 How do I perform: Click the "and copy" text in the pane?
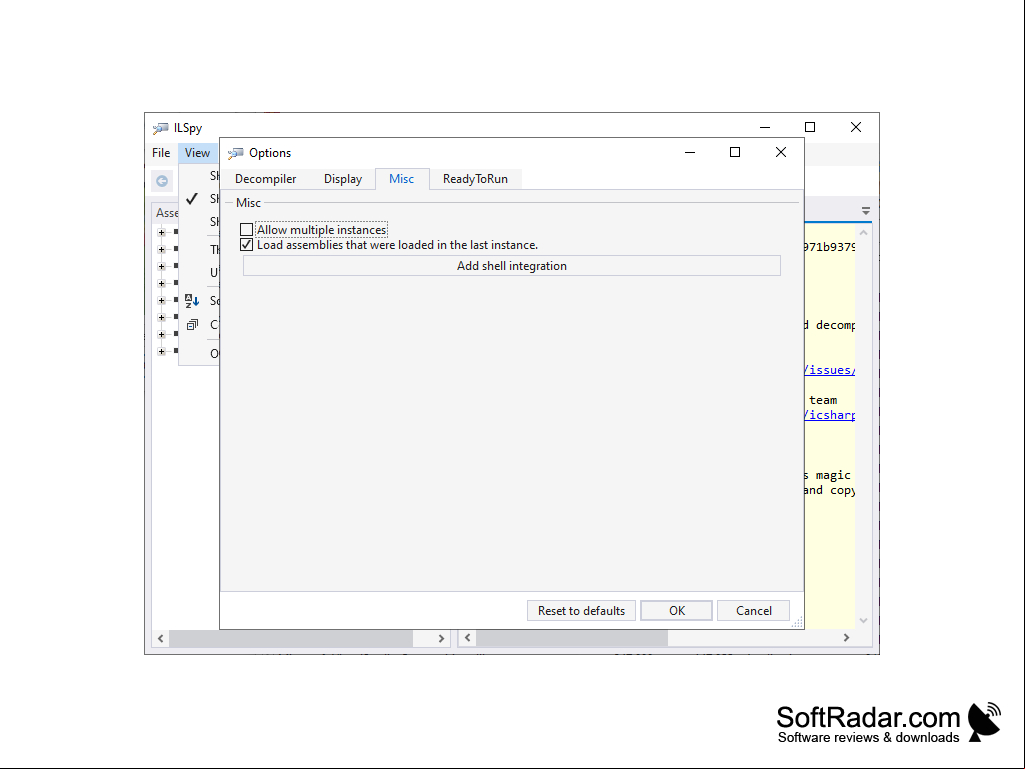pyautogui.click(x=830, y=490)
